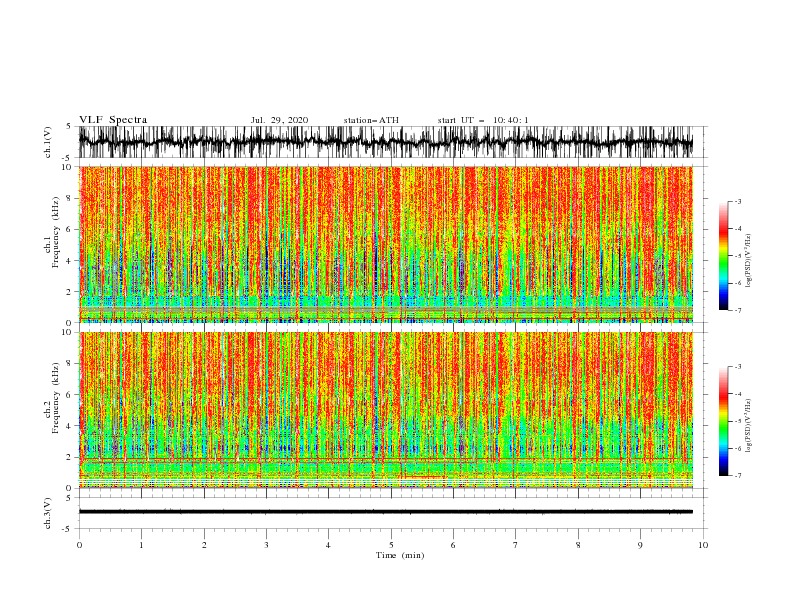
Task: Click the '6' kHz tick of the ch.2 spectrogram
Action: 69,395
